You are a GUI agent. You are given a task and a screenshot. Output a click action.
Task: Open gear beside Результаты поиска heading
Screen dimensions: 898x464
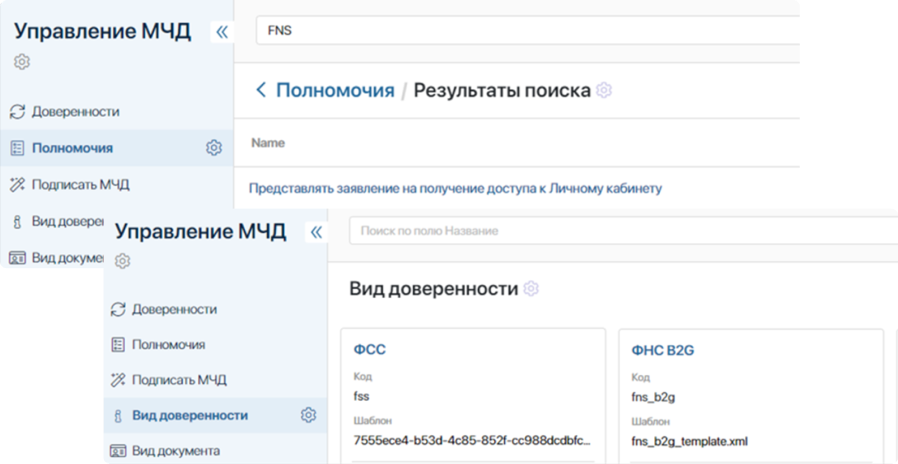(x=604, y=90)
